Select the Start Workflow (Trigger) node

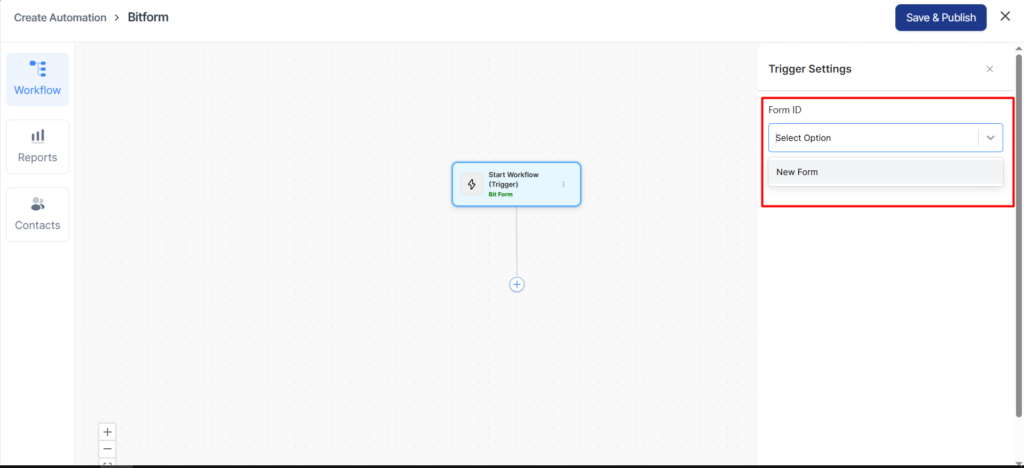[516, 184]
